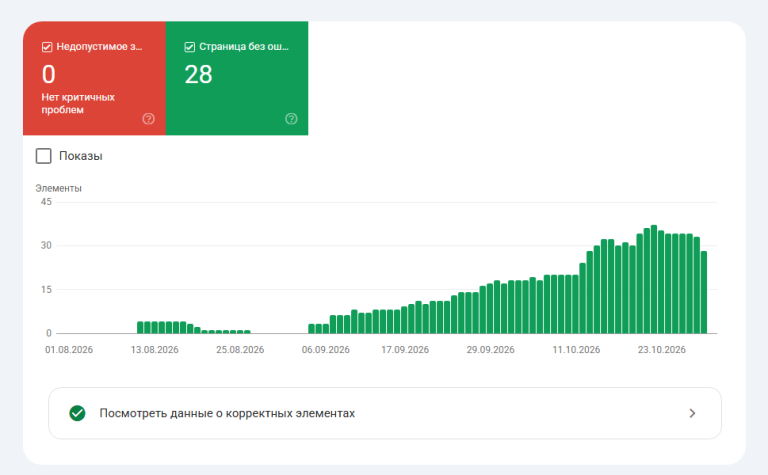Click axis date label 11.10.2026
Viewport: 768px width, 475px height.
coord(576,350)
